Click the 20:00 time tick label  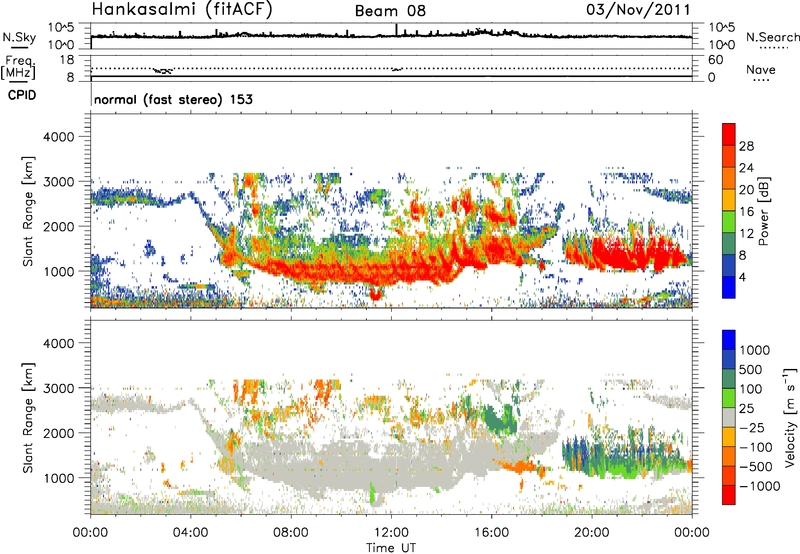591,533
